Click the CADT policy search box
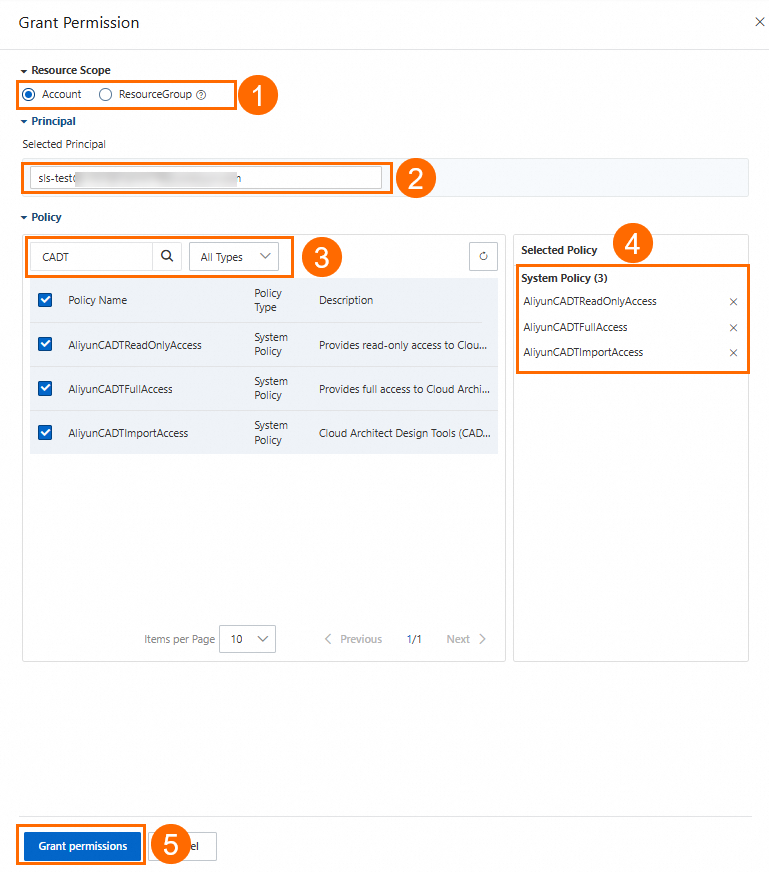769x872 pixels. click(91, 257)
